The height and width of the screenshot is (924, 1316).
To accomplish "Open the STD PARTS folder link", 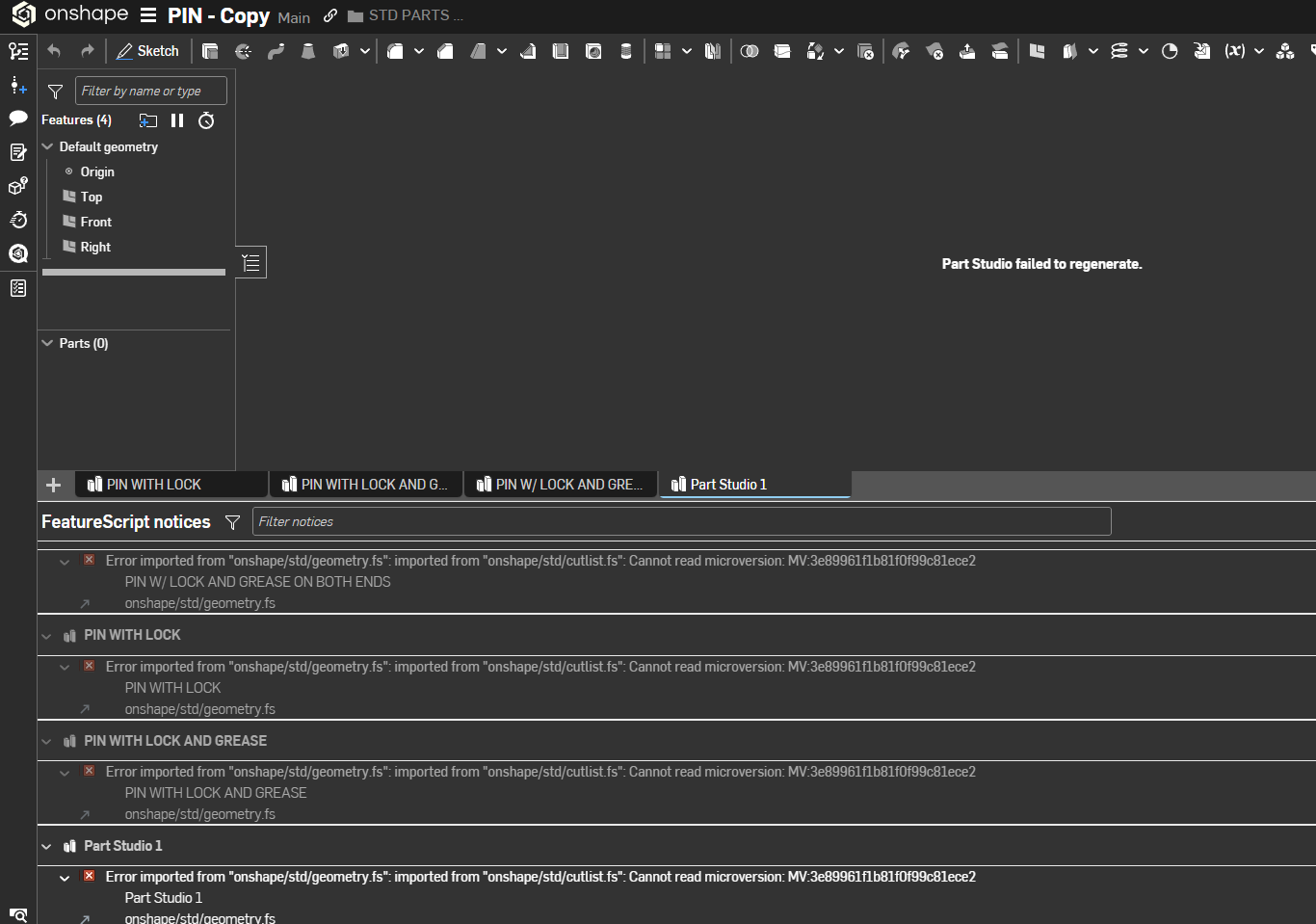I will pos(406,15).
